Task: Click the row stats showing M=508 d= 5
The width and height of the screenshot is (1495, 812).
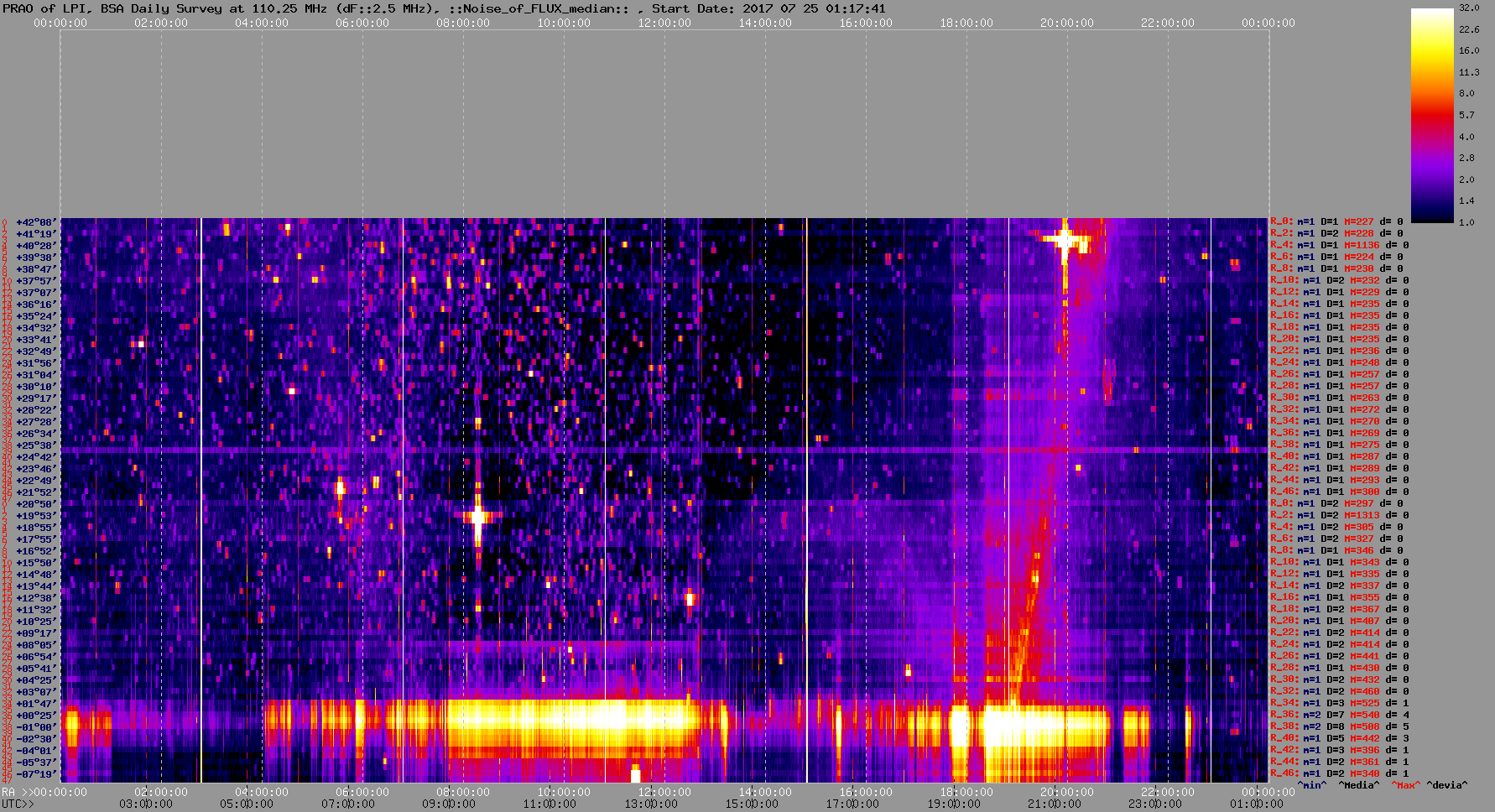Action: [1340, 727]
